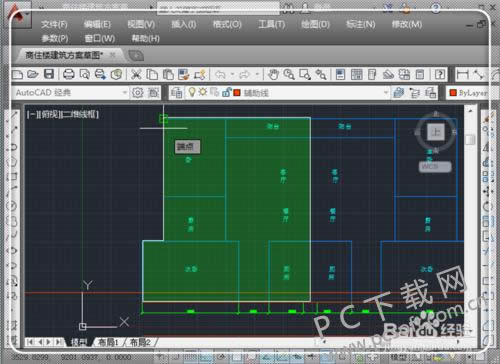Click the Paste icon

coord(168,74)
